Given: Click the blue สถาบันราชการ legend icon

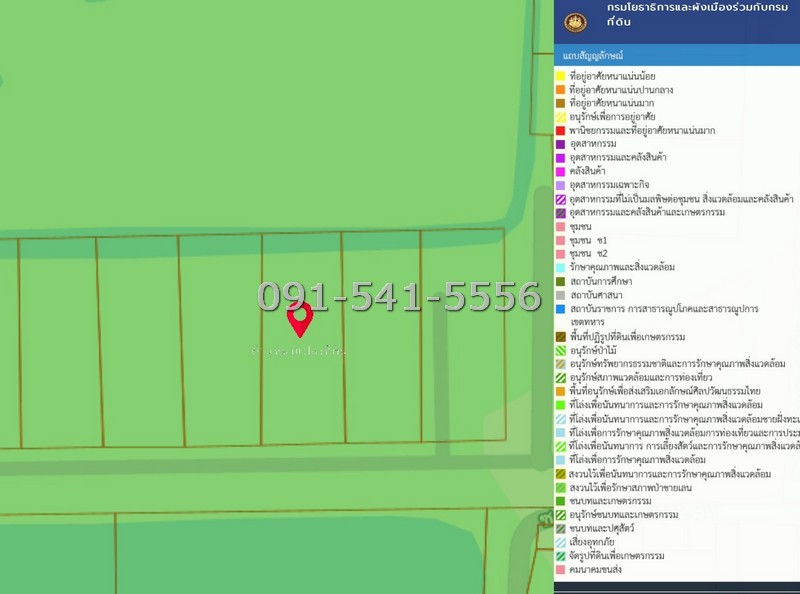Looking at the screenshot, I should pos(561,310).
